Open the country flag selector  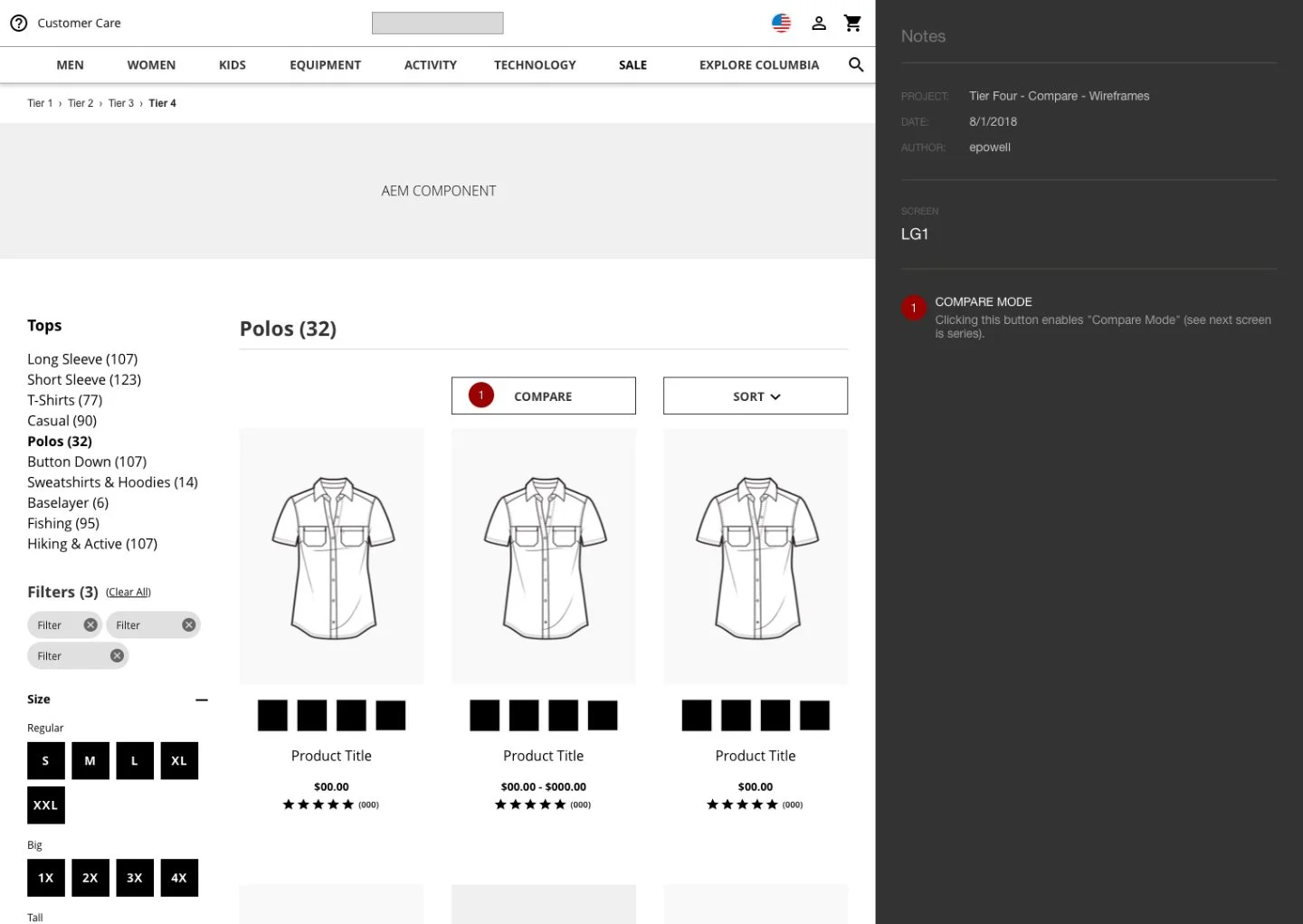[x=781, y=24]
